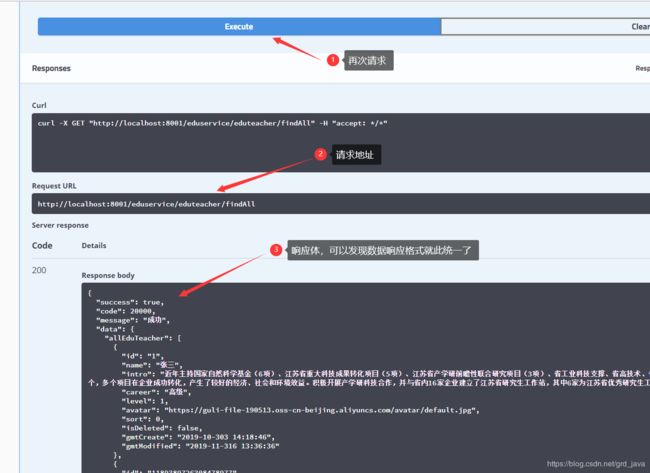Click the "success": true line
The width and height of the screenshot is (650, 473).
pyautogui.click(x=130, y=302)
